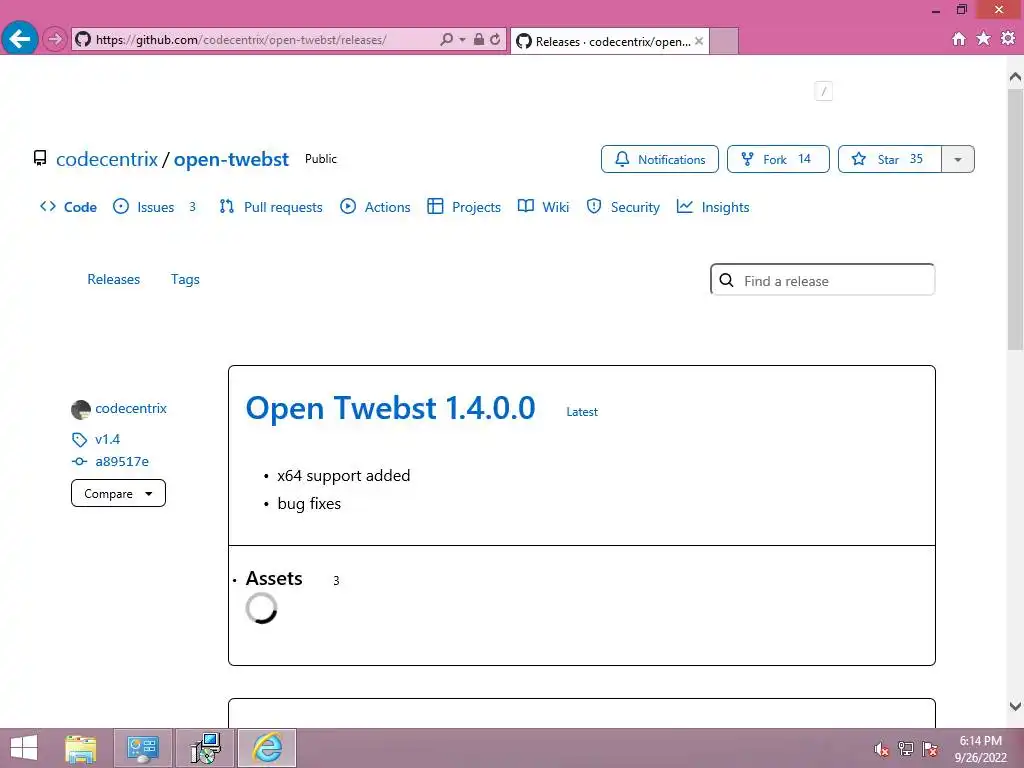Click the page scrollbar up arrow
This screenshot has height=768, width=1024.
tap(1015, 77)
